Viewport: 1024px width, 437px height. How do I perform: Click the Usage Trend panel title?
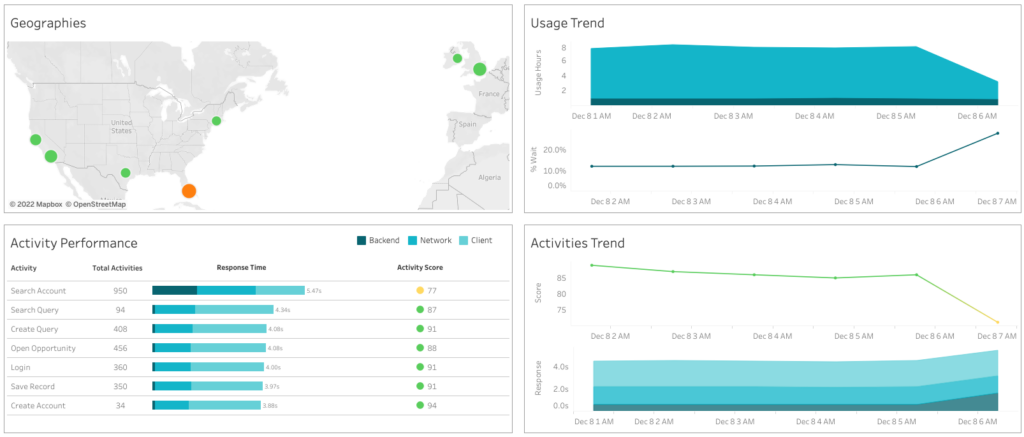click(568, 23)
